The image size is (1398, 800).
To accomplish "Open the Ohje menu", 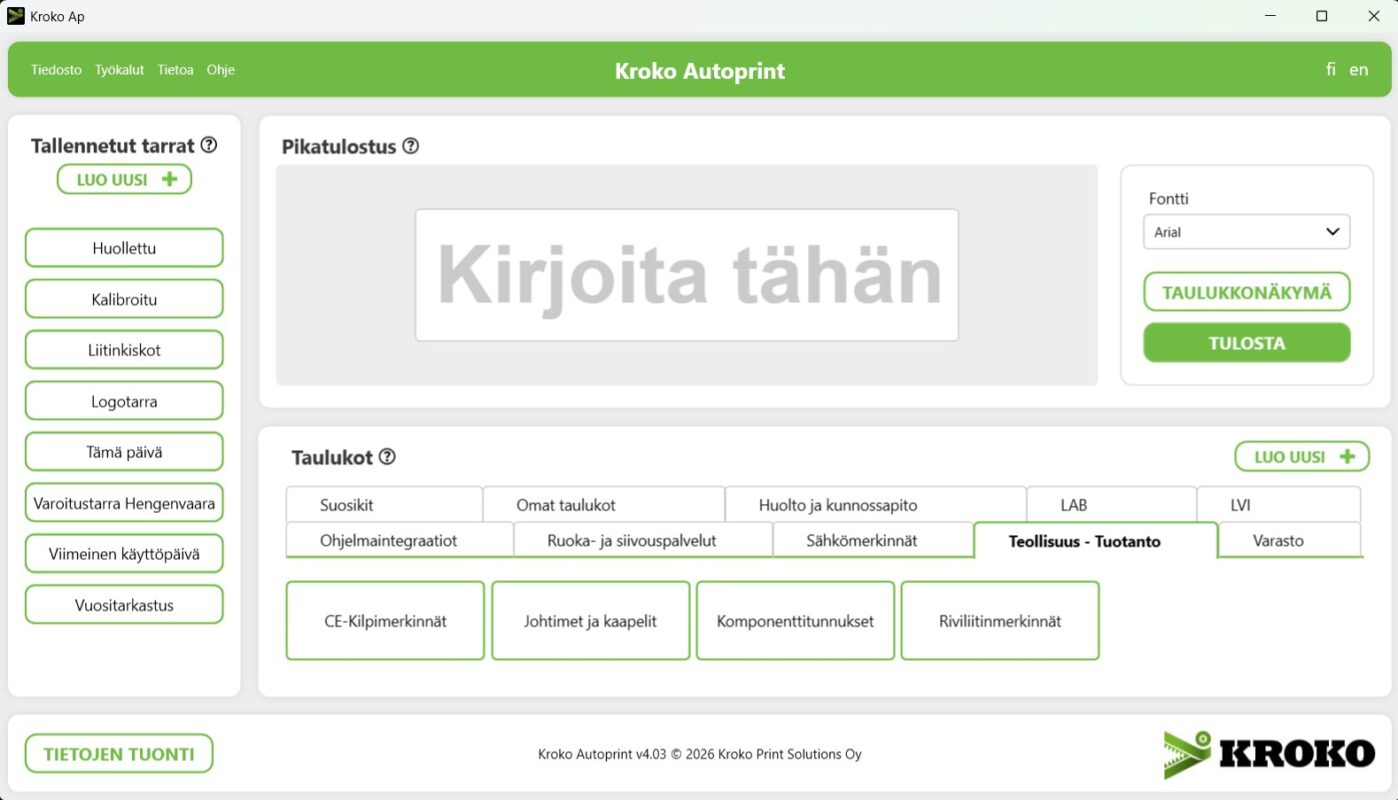I will click(220, 70).
